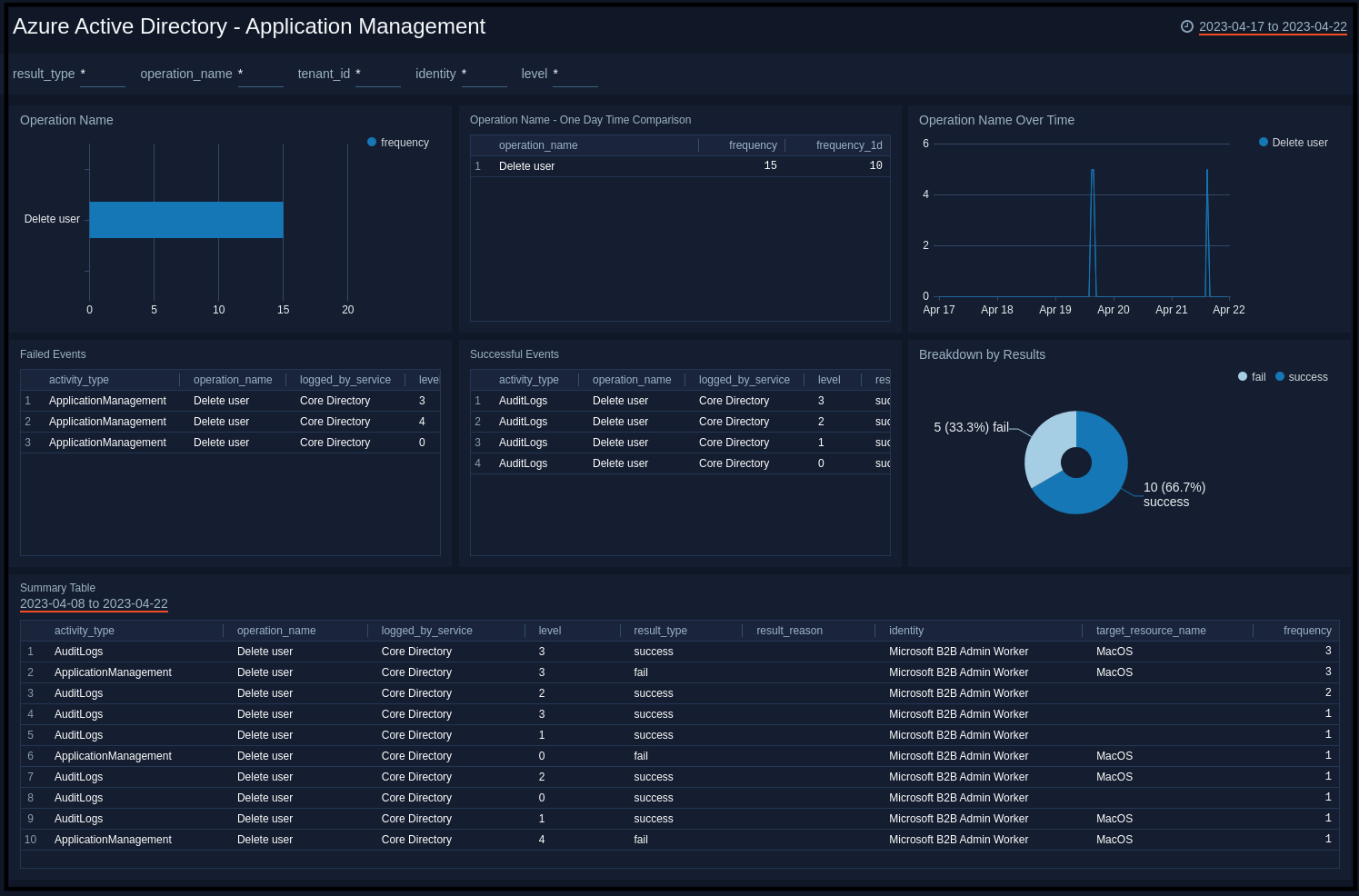Screen dimensions: 1359x896
Task: Select Summary Table row 1 MacOS cell
Action: 1114,652
